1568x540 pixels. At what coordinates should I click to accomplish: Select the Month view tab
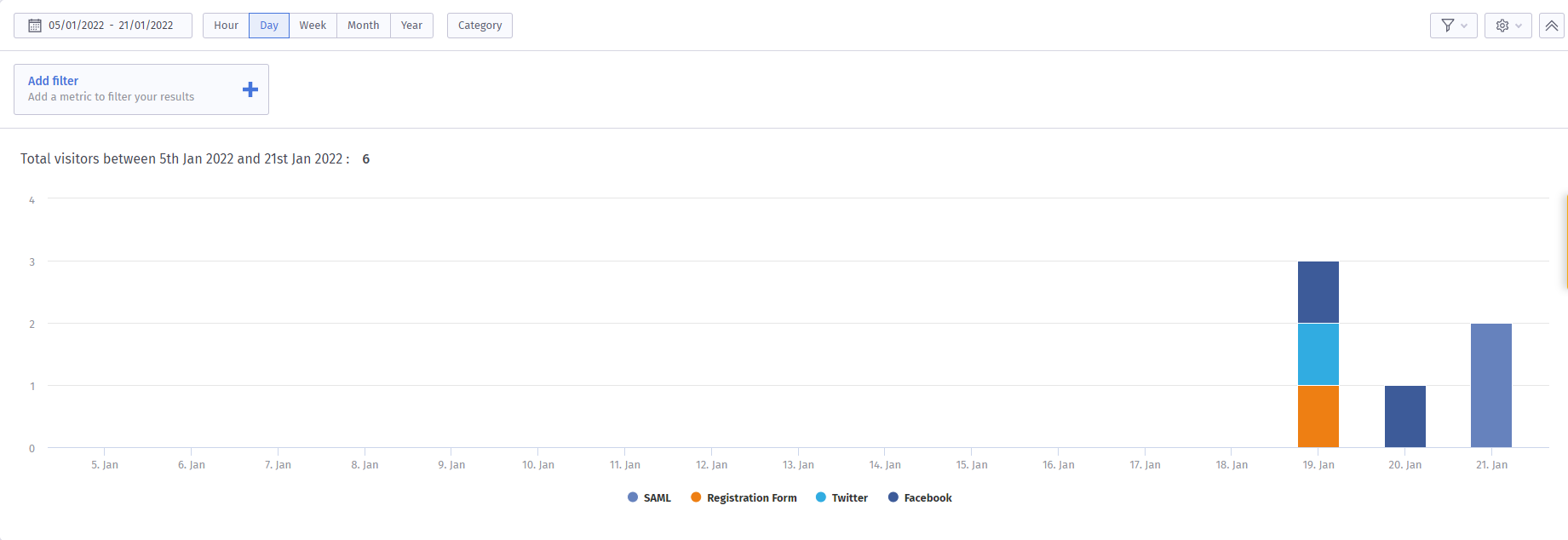coord(363,26)
